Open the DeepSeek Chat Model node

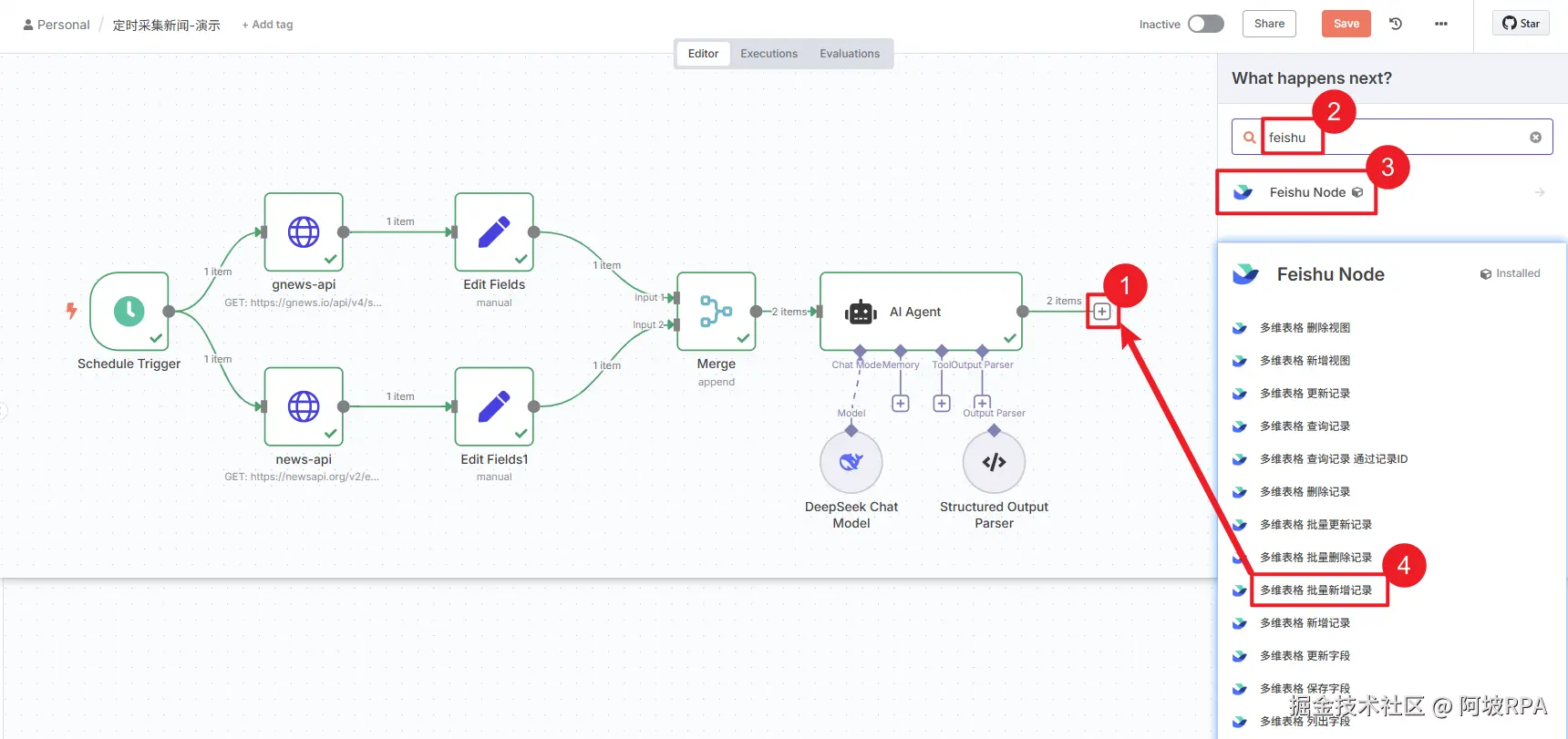click(x=851, y=462)
